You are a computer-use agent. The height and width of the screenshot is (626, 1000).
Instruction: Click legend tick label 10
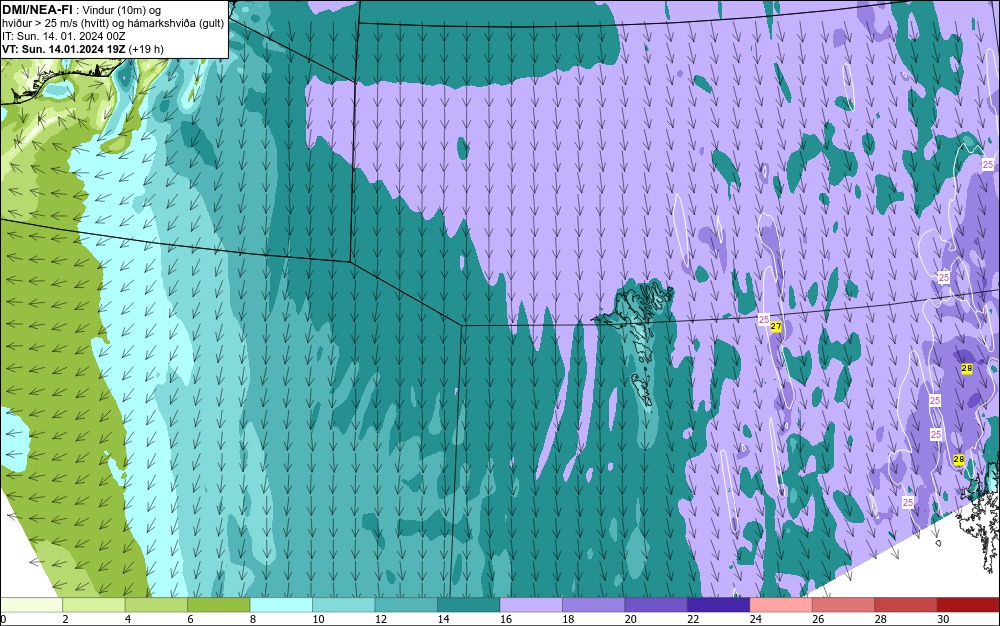pos(318,619)
